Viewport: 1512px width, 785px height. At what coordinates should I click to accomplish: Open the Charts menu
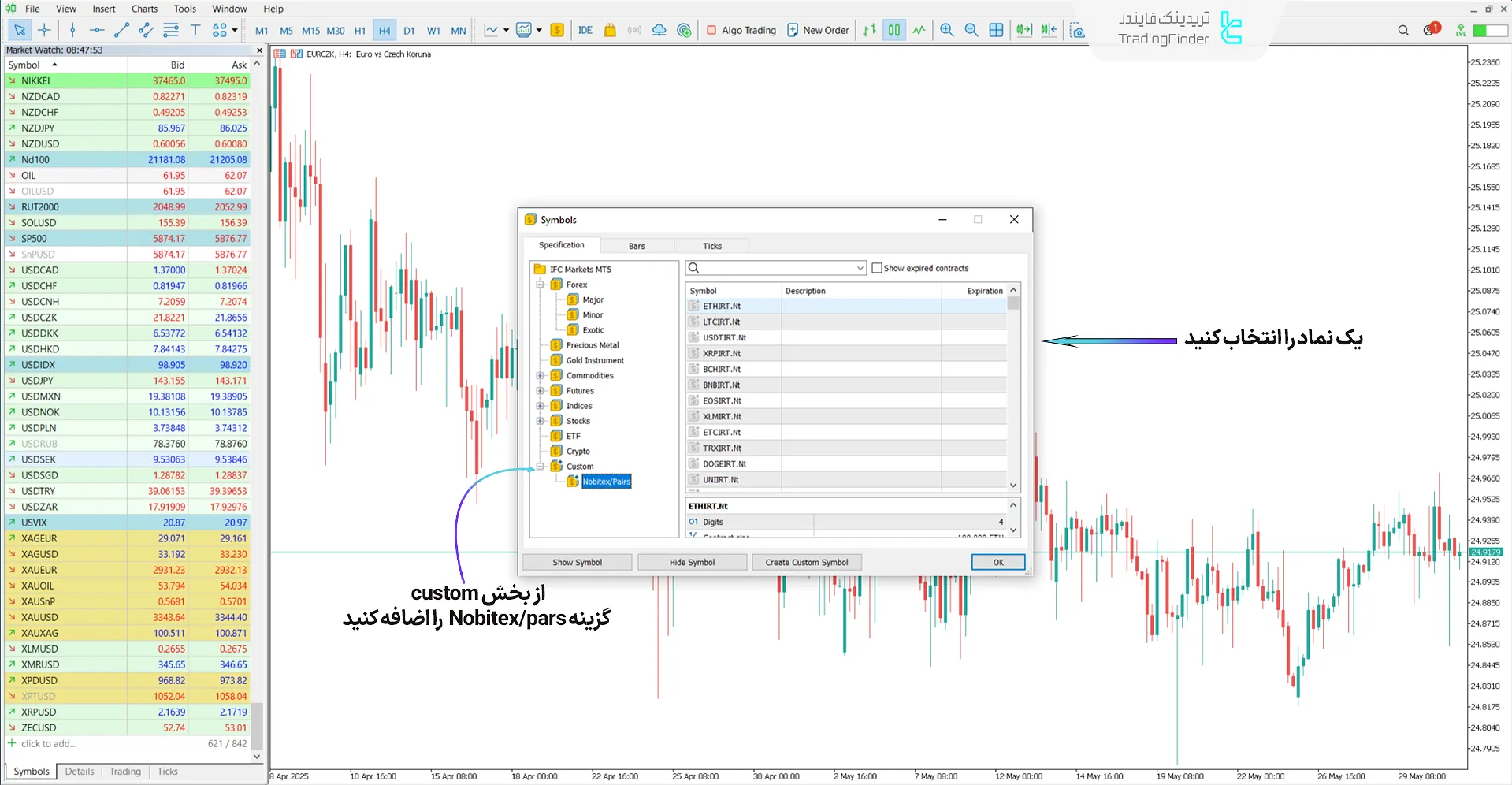(144, 9)
